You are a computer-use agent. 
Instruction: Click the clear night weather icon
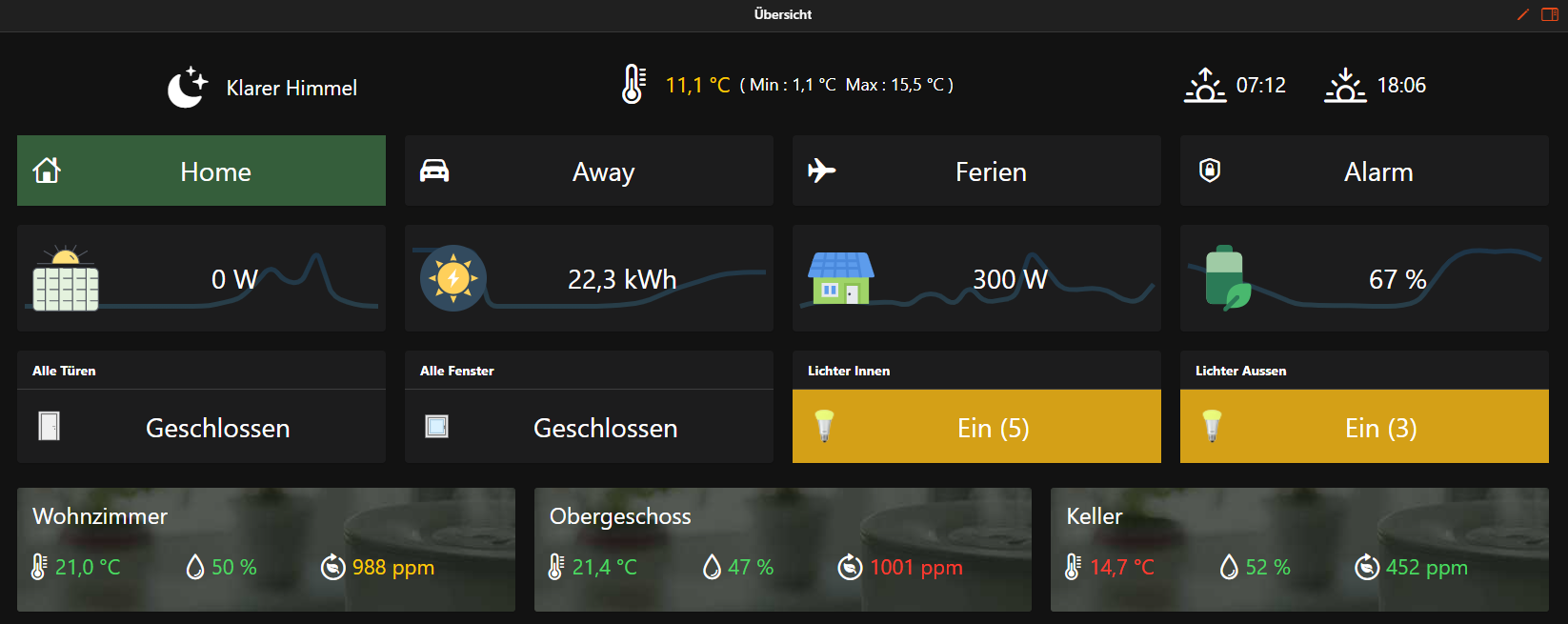point(188,88)
